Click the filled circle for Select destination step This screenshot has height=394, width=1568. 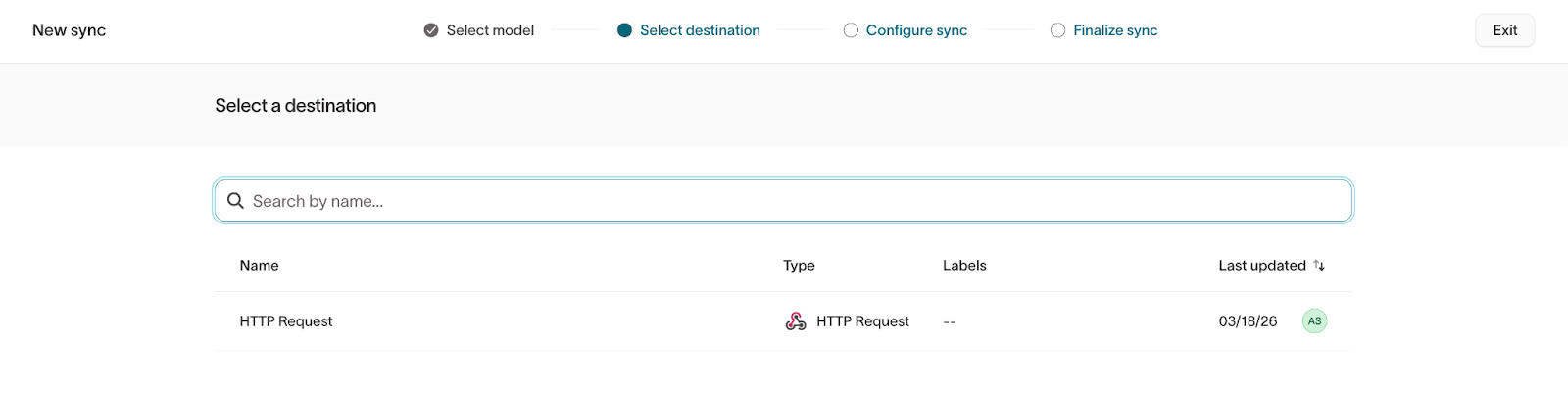pyautogui.click(x=624, y=30)
